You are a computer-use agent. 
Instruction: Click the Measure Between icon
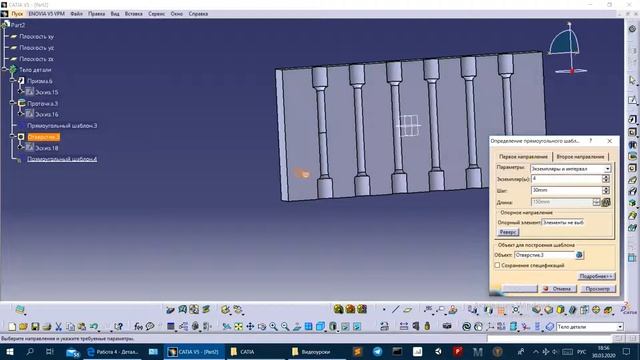tap(404, 327)
